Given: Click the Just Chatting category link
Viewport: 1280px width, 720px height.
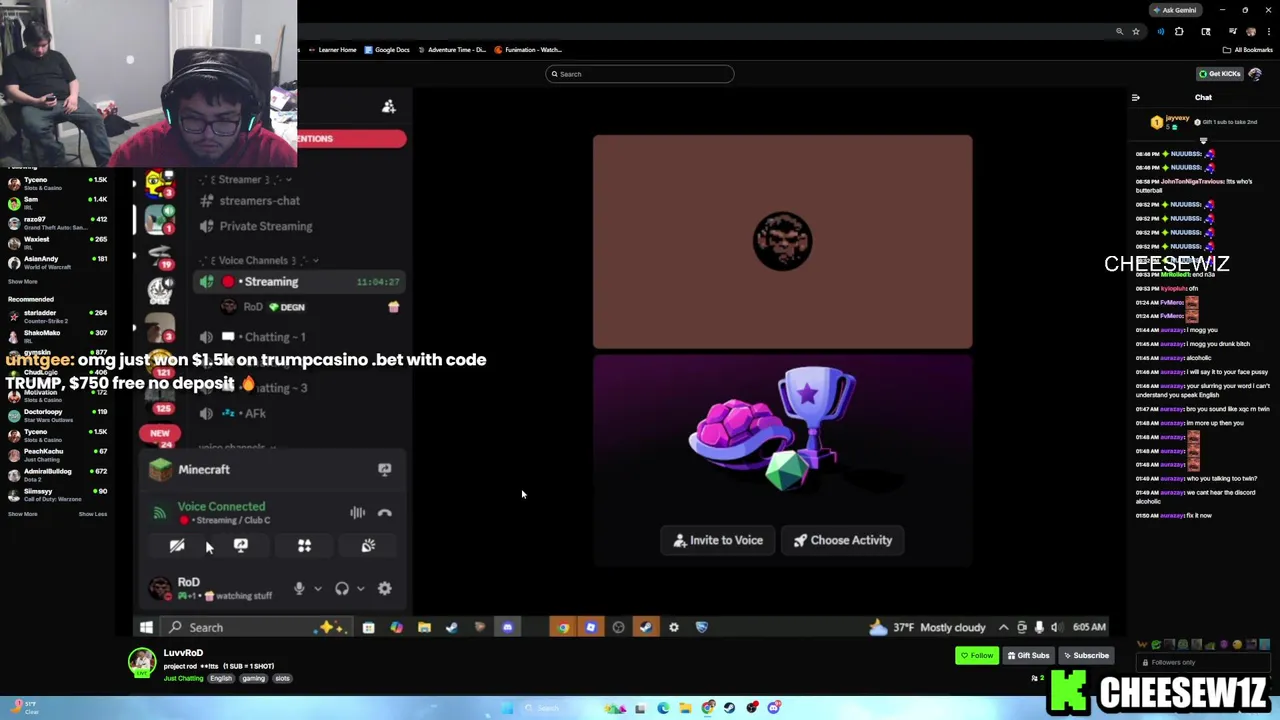Looking at the screenshot, I should pos(183,679).
